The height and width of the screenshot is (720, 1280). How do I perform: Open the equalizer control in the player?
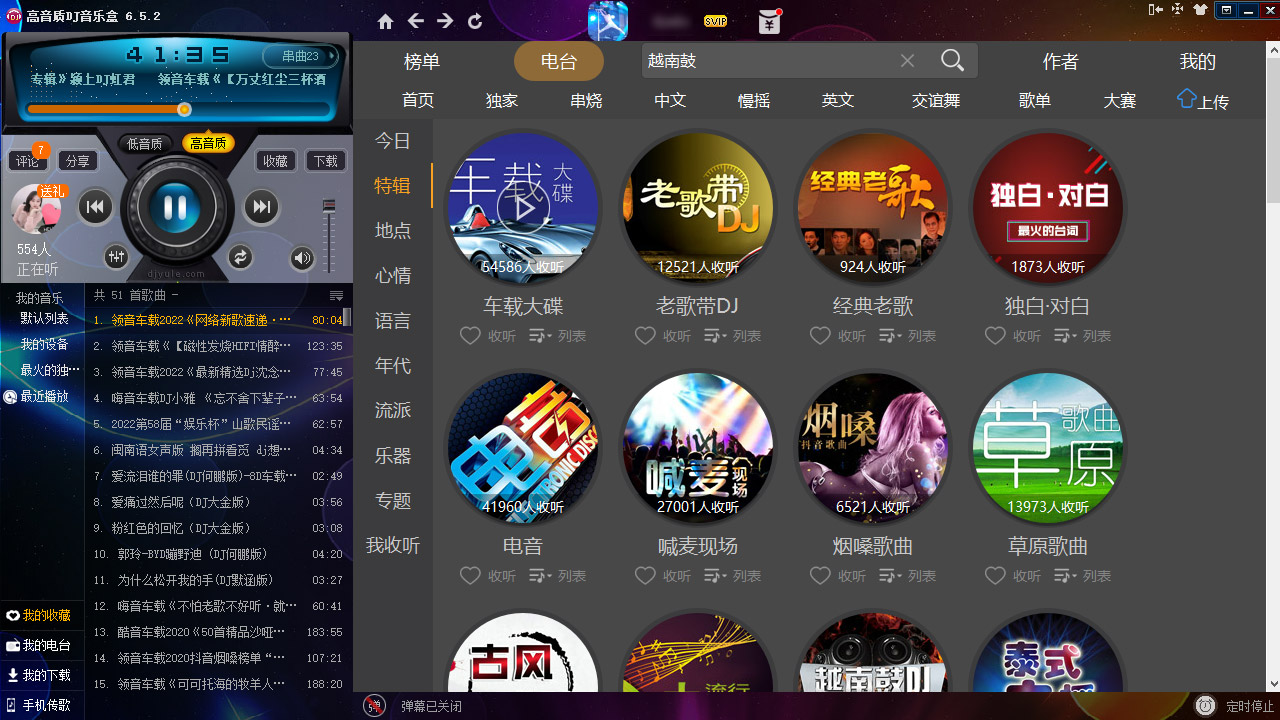(x=116, y=257)
